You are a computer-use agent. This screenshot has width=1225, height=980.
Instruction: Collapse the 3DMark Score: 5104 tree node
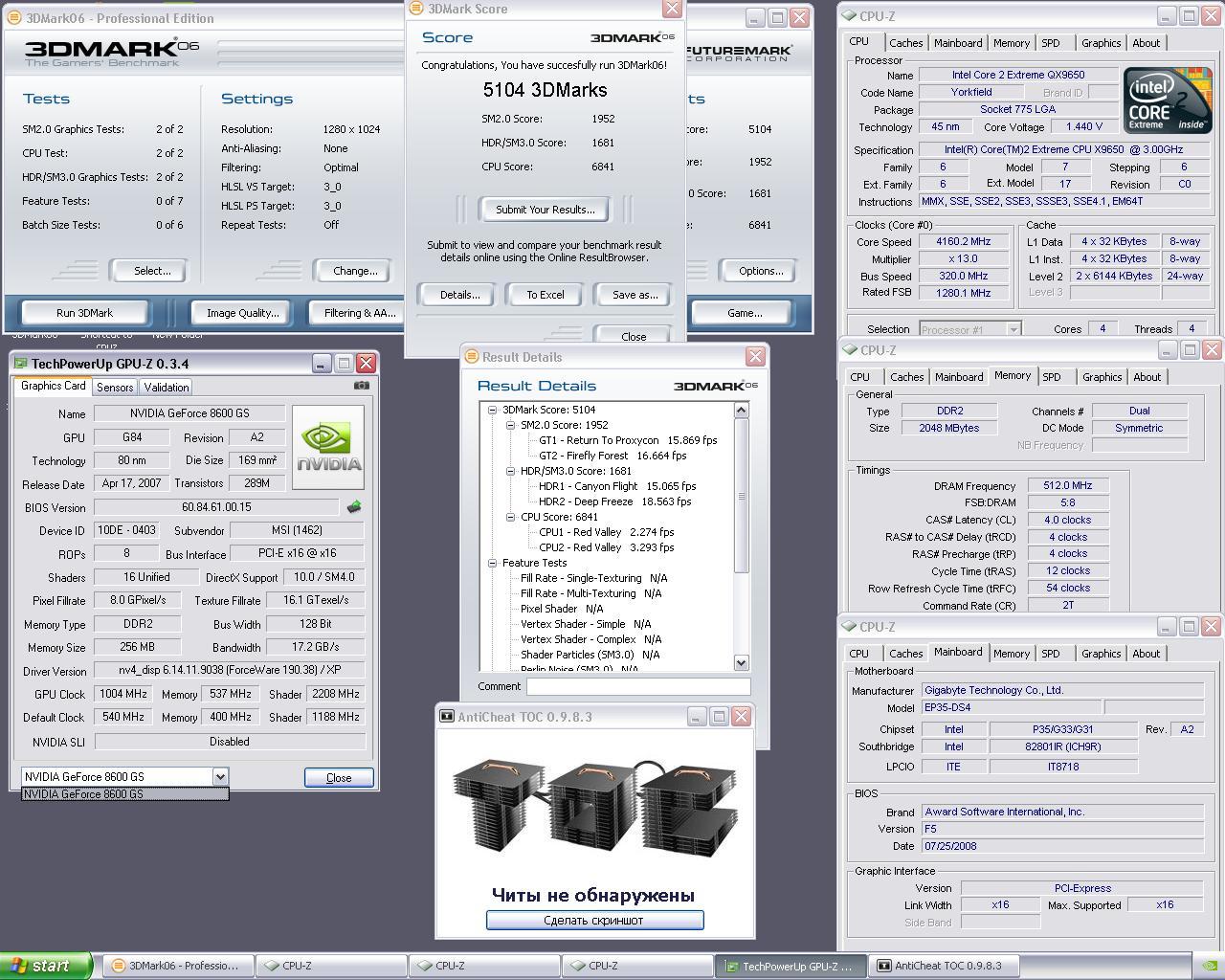click(x=492, y=410)
